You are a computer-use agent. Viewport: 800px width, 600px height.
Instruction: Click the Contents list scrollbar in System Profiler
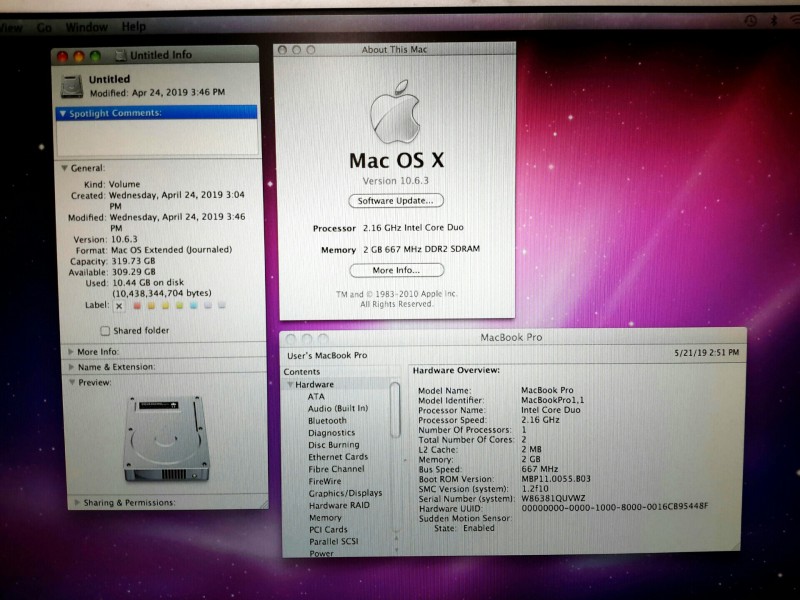pyautogui.click(x=395, y=410)
